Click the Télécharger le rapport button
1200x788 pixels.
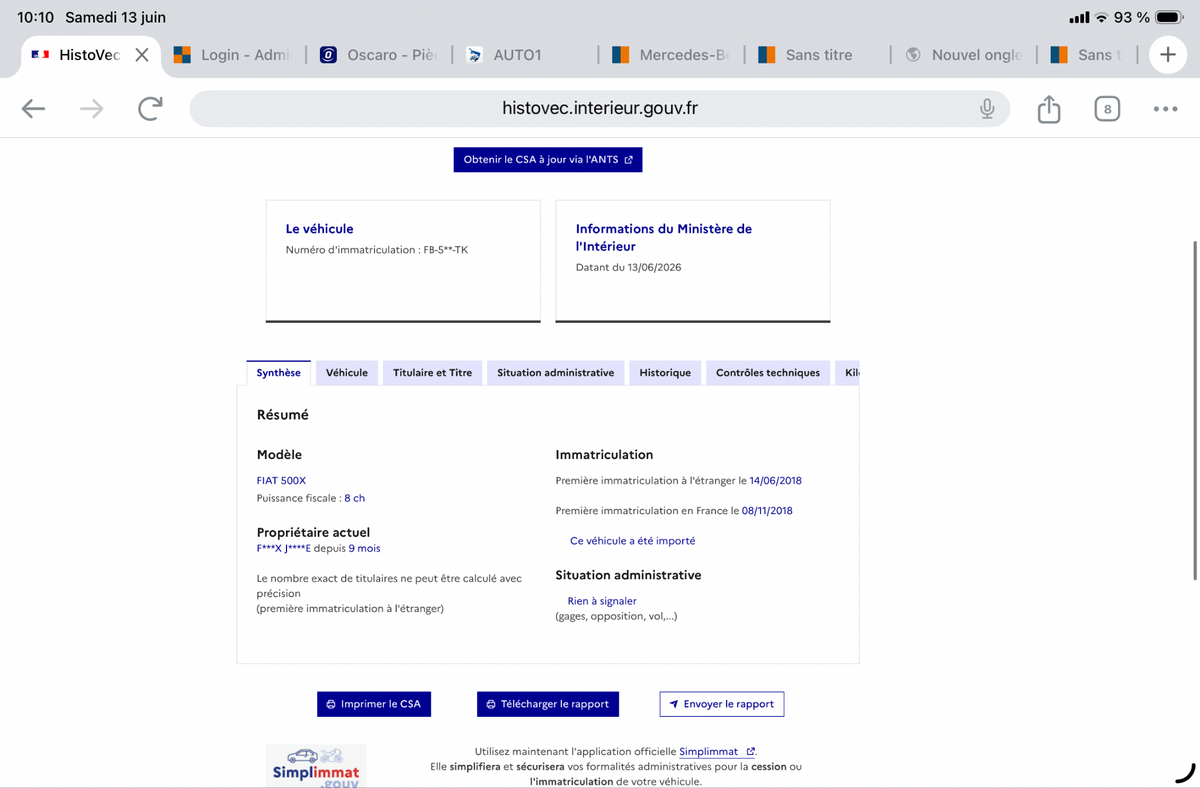point(548,704)
